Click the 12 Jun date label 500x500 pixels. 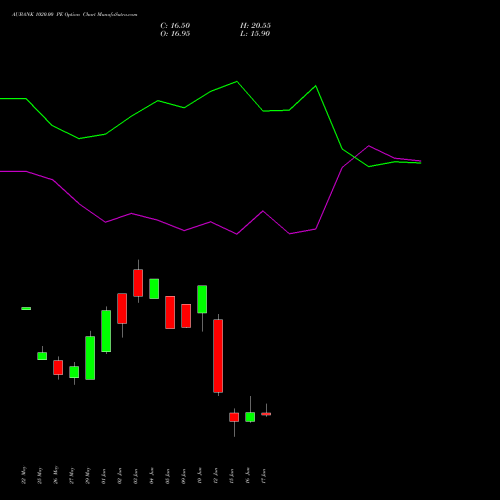(216, 475)
